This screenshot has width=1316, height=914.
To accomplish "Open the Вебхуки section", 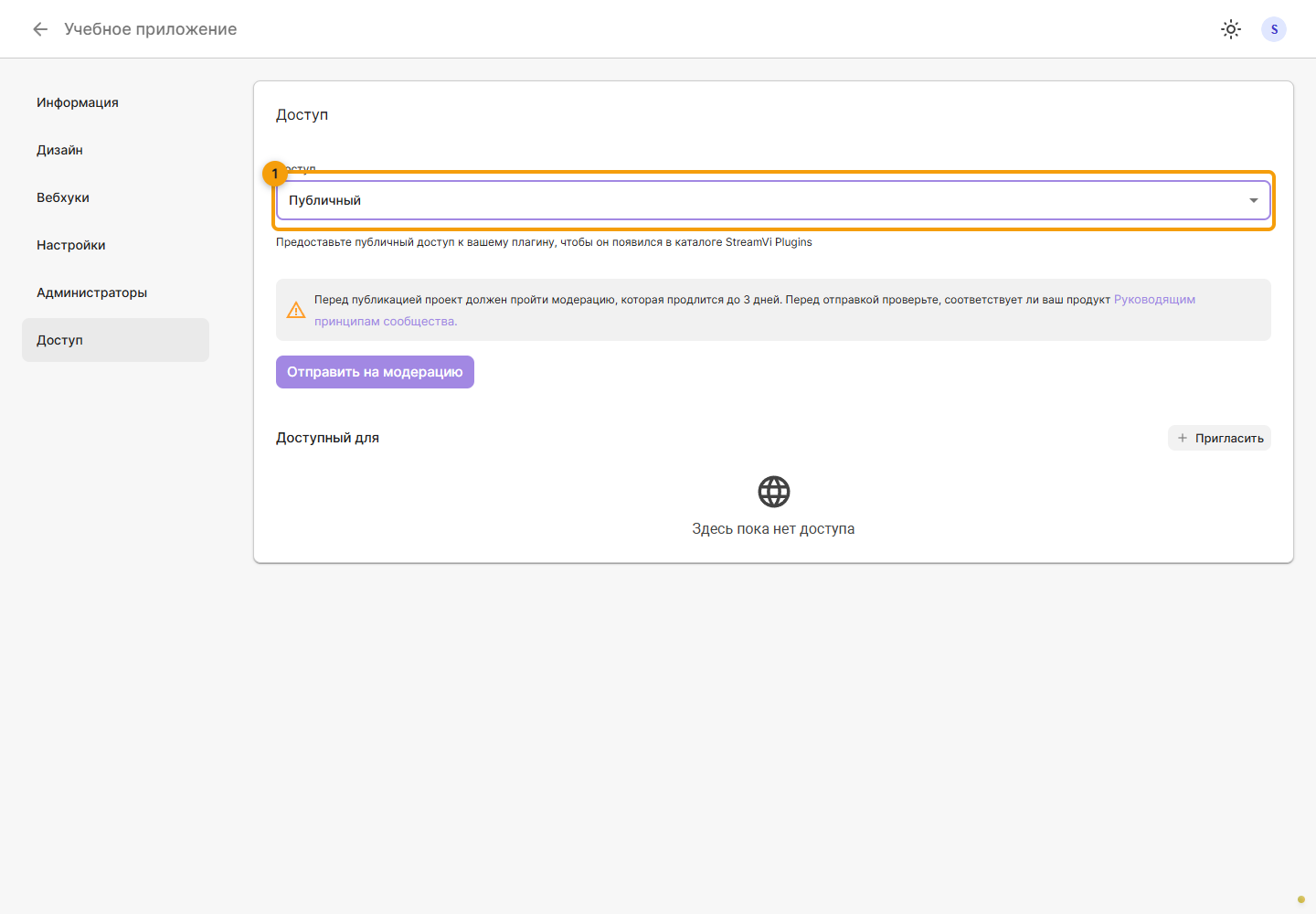I will point(115,197).
